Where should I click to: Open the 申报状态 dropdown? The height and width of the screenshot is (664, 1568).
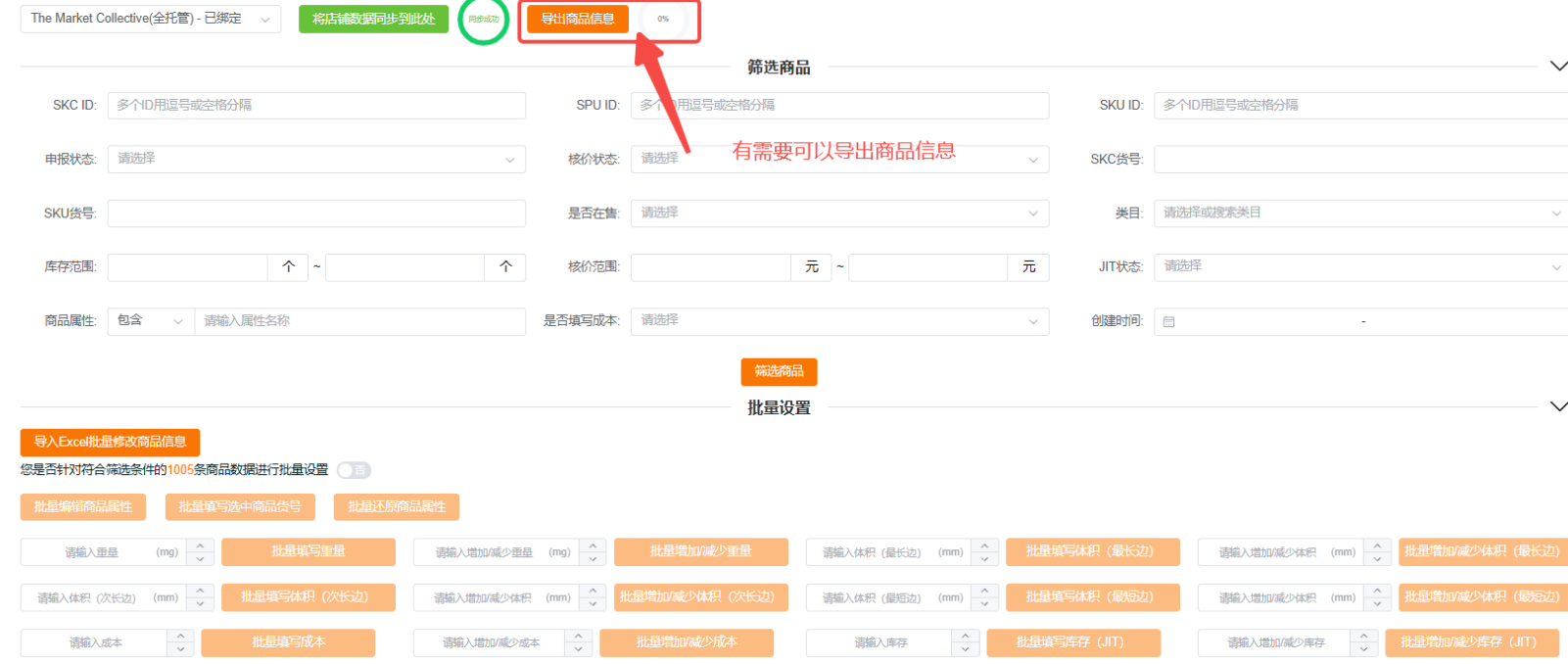pos(316,160)
